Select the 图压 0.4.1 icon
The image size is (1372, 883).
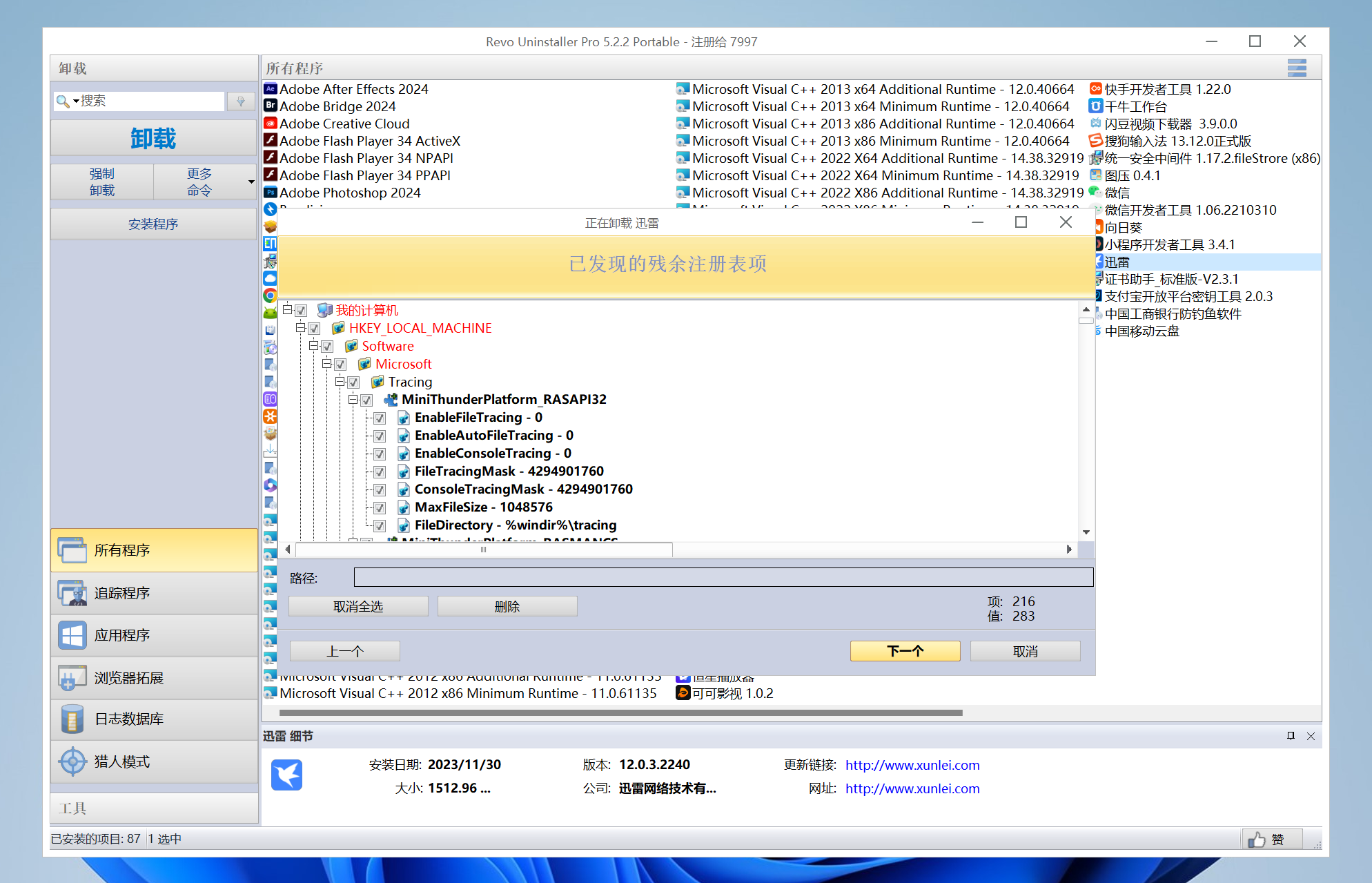(x=1096, y=175)
